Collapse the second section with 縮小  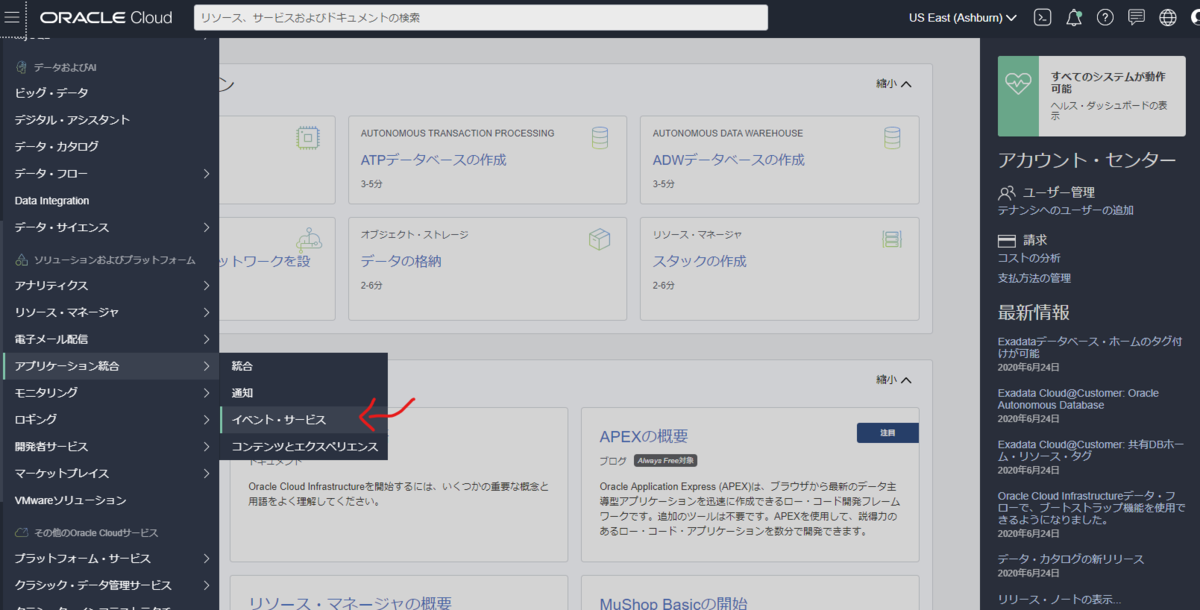894,380
